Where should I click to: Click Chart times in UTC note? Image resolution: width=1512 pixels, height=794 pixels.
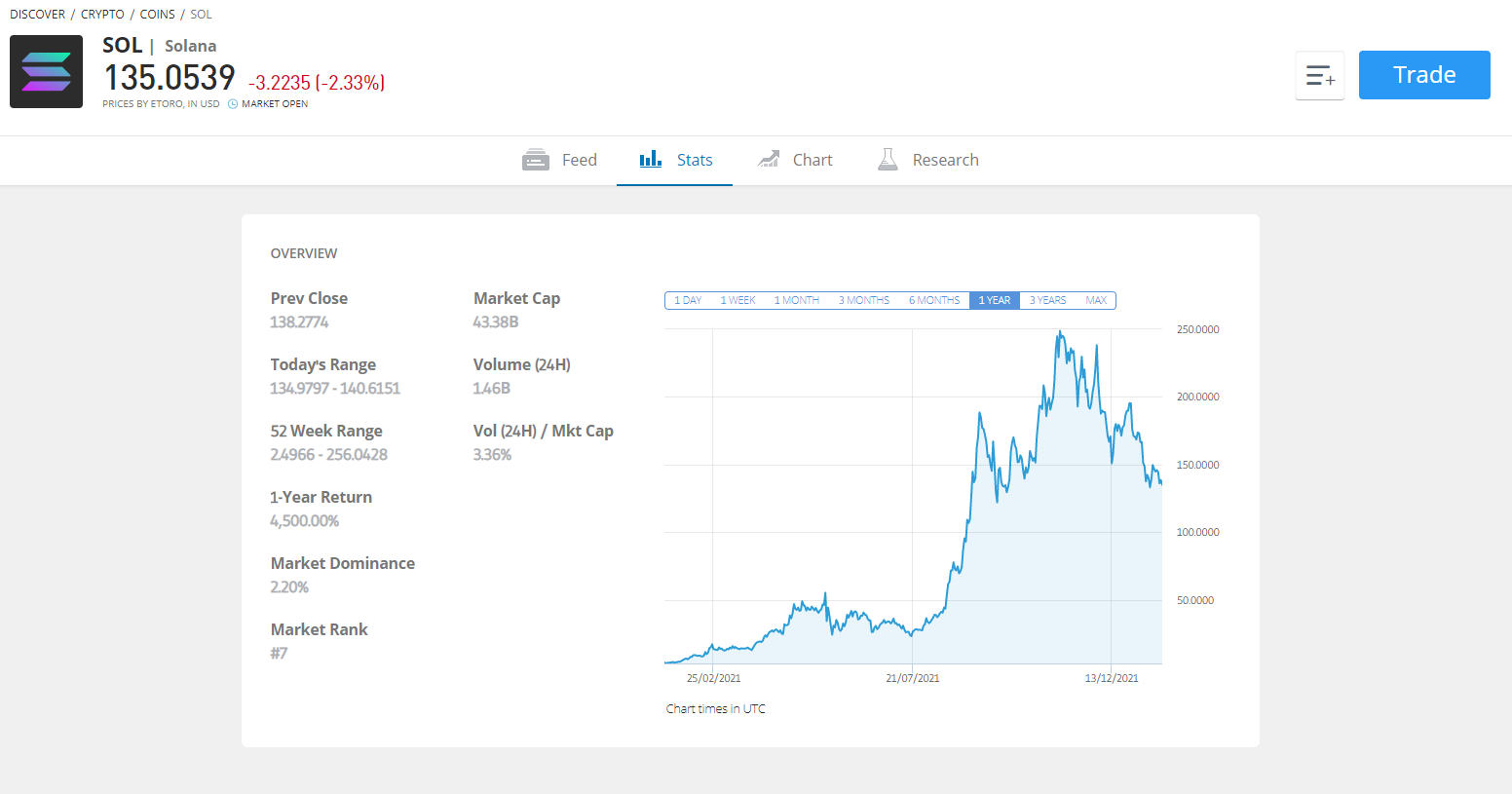click(716, 709)
